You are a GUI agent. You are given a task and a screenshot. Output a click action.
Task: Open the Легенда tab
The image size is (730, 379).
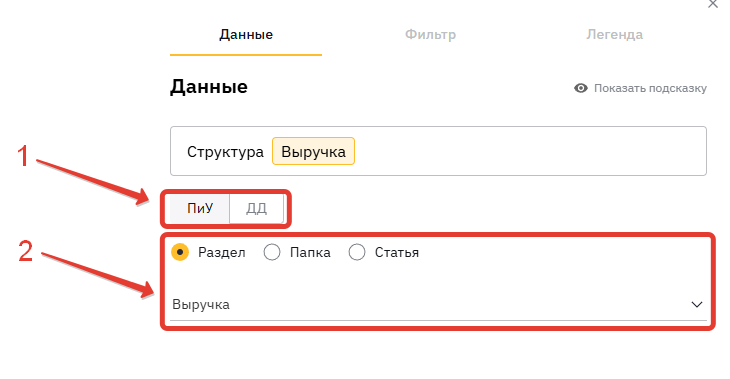click(615, 34)
